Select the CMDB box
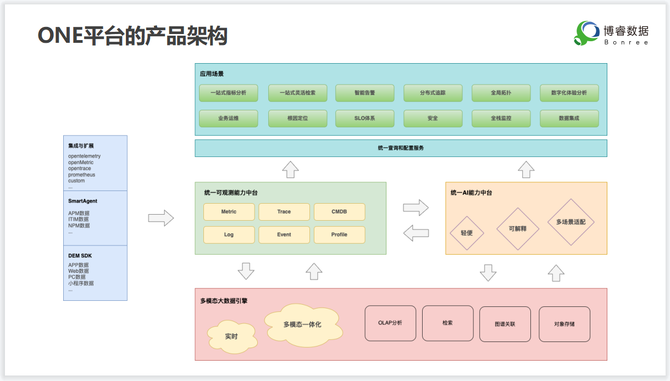 [339, 211]
